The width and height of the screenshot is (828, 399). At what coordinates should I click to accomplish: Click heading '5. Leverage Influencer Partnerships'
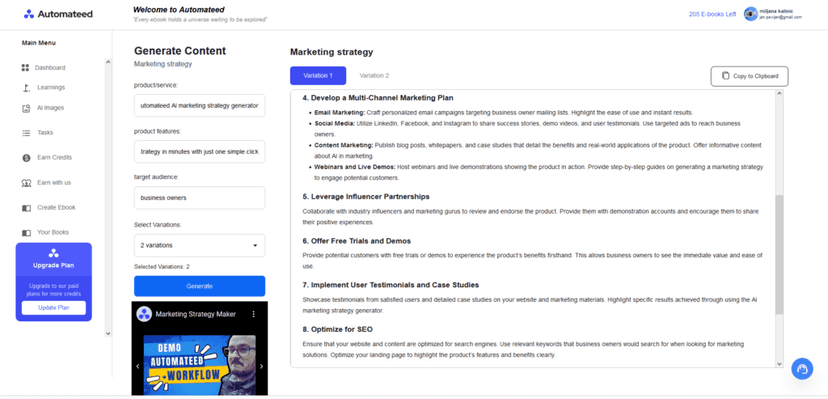[x=366, y=197]
